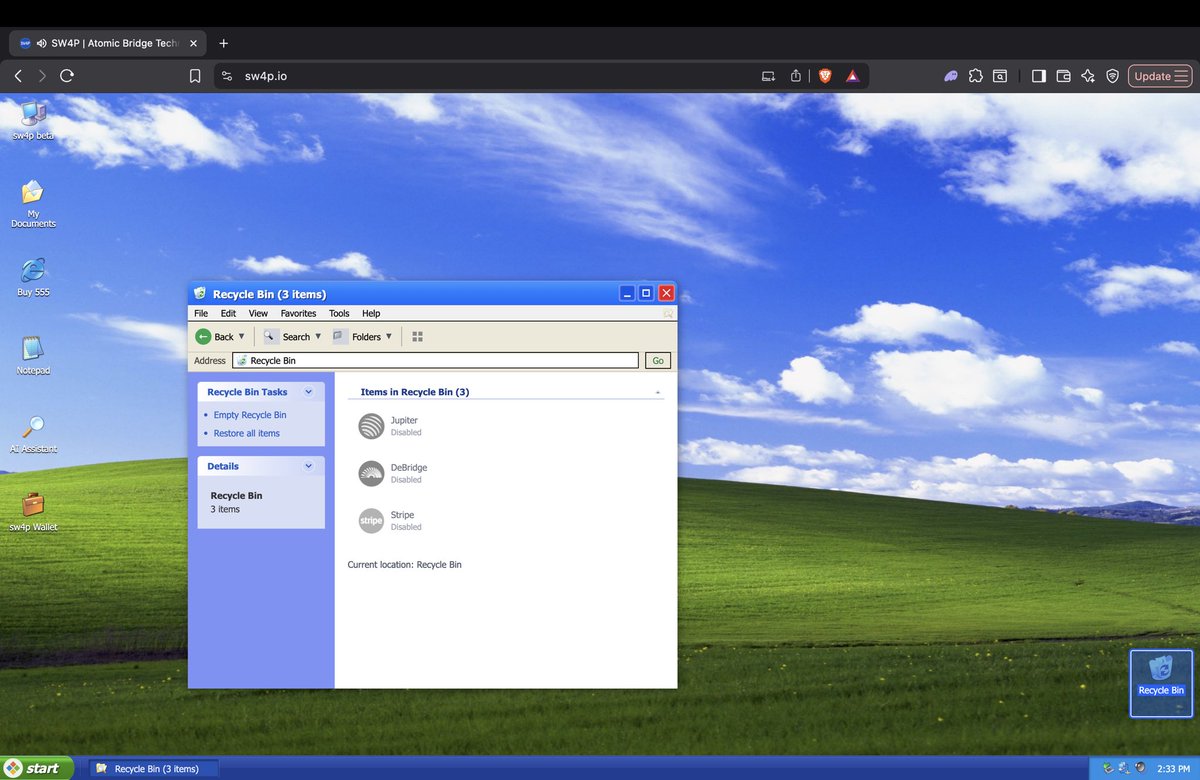This screenshot has width=1200, height=780.
Task: Select the Jupiter item in Recycle Bin
Action: [x=390, y=426]
